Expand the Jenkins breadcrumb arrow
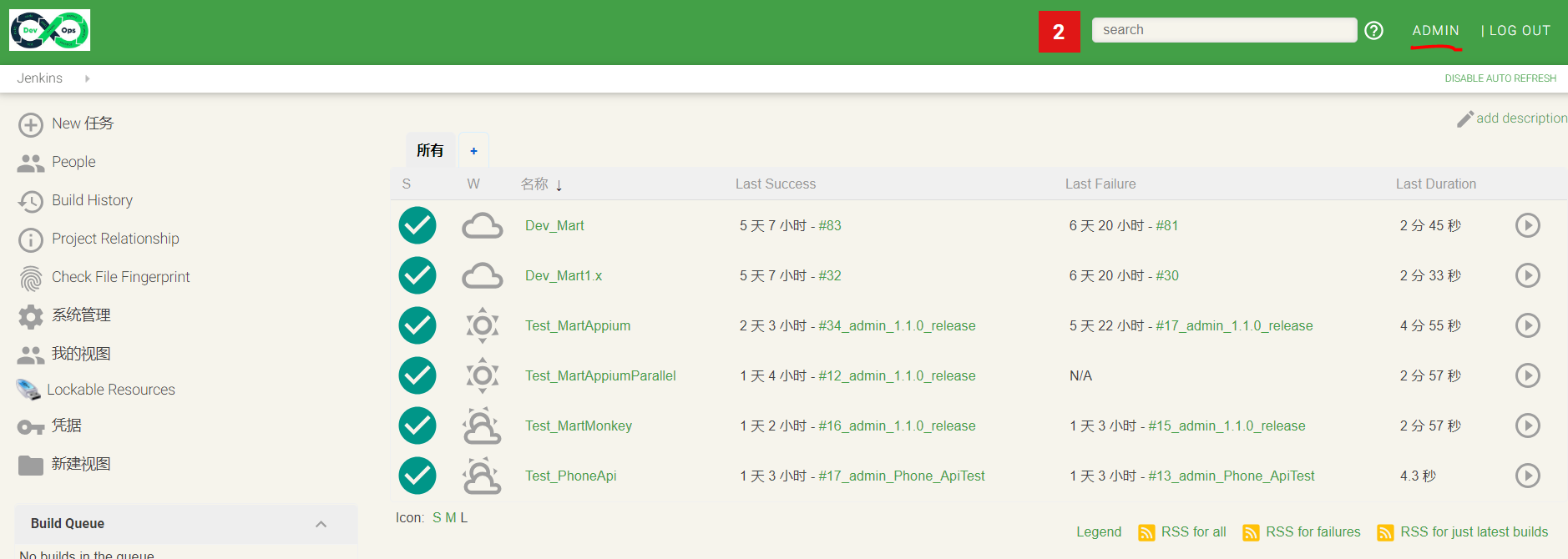Screen dimensions: 1568x559 pyautogui.click(x=87, y=78)
